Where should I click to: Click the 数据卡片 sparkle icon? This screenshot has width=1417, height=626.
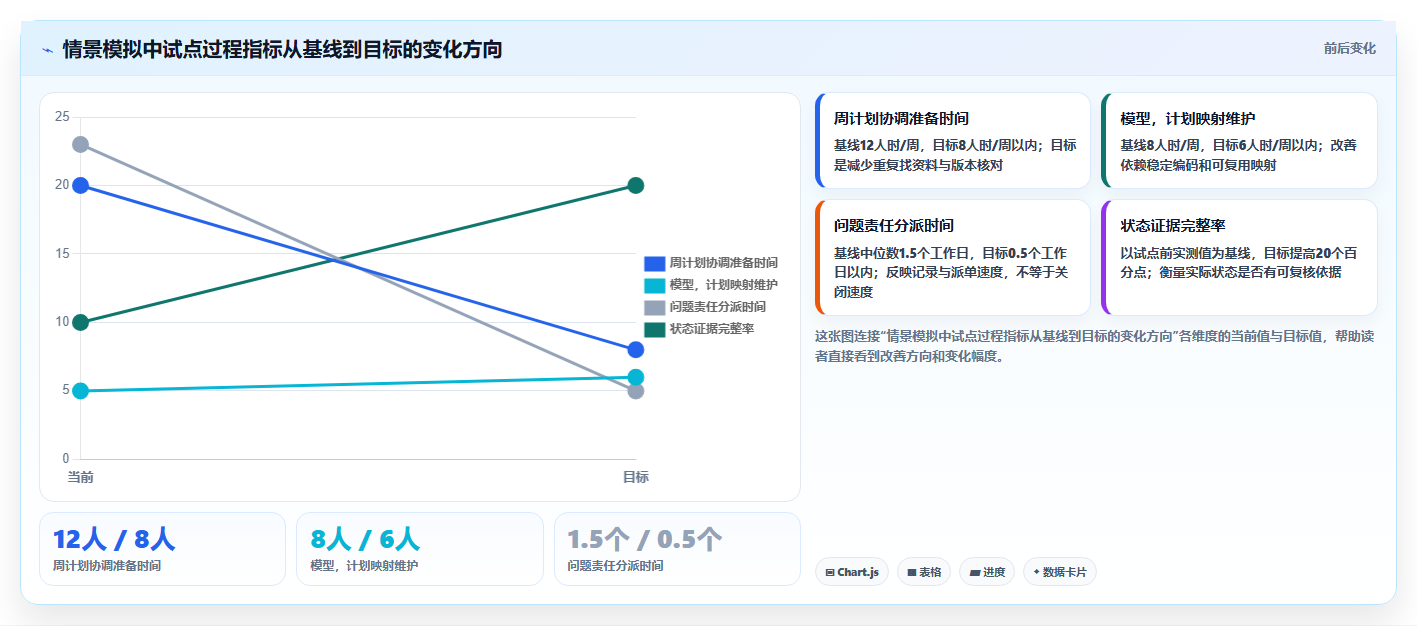(x=1037, y=573)
